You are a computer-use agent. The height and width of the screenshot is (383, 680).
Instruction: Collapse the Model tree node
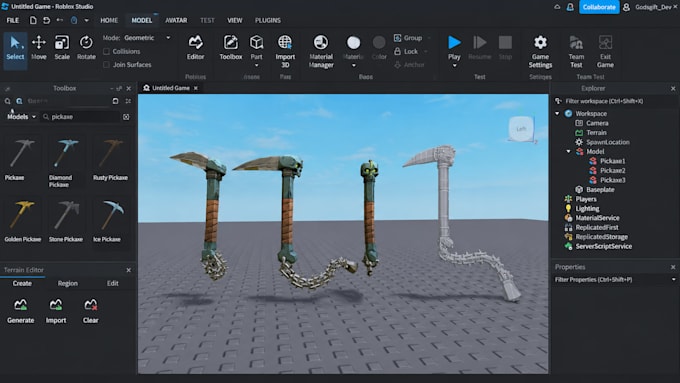(569, 151)
